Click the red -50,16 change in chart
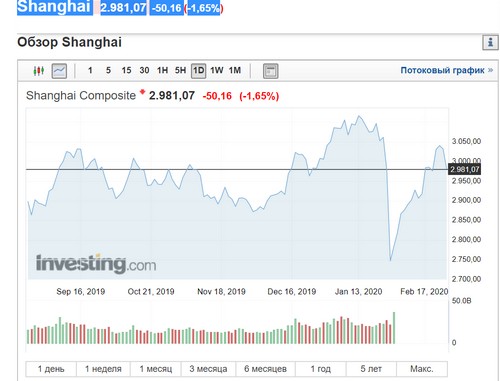500x381 pixels. pos(217,96)
